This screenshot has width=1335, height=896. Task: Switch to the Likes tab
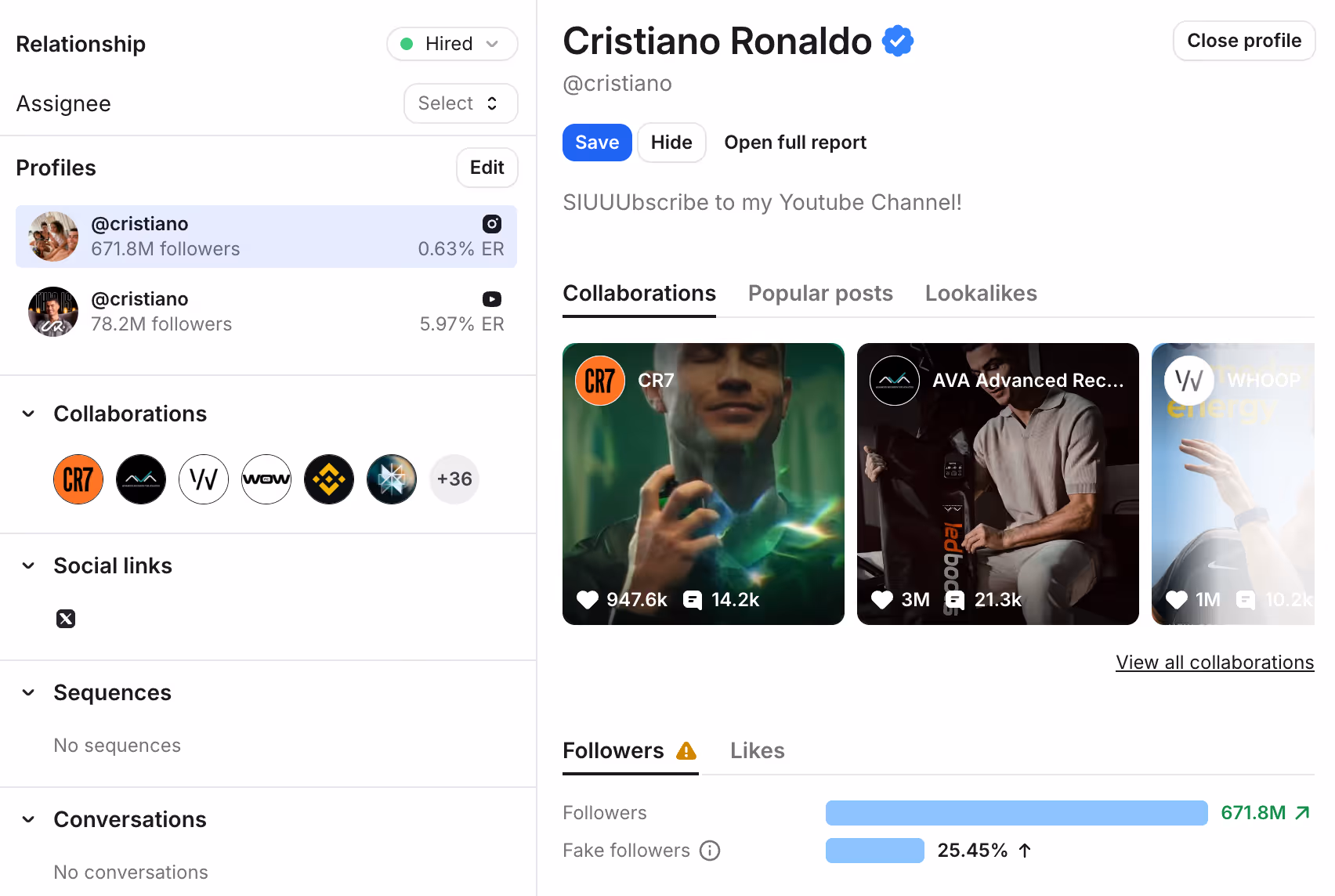[757, 750]
